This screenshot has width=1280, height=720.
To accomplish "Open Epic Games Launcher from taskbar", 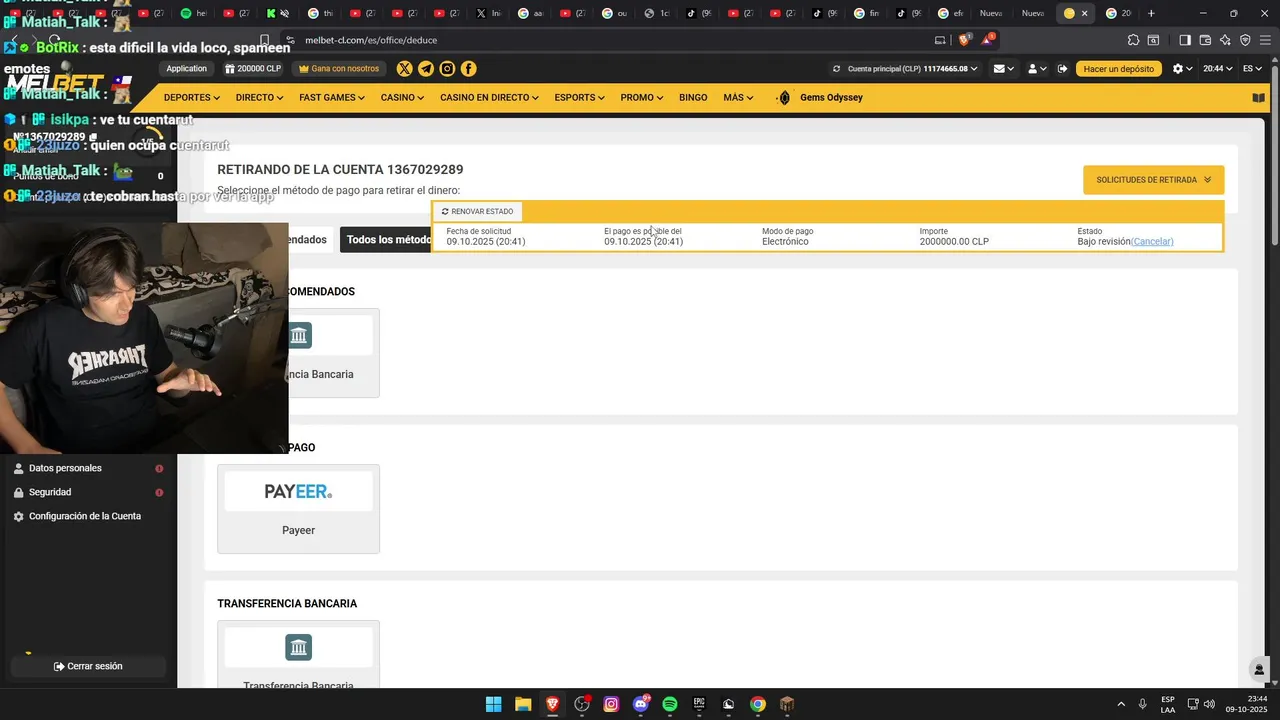I will 699,704.
